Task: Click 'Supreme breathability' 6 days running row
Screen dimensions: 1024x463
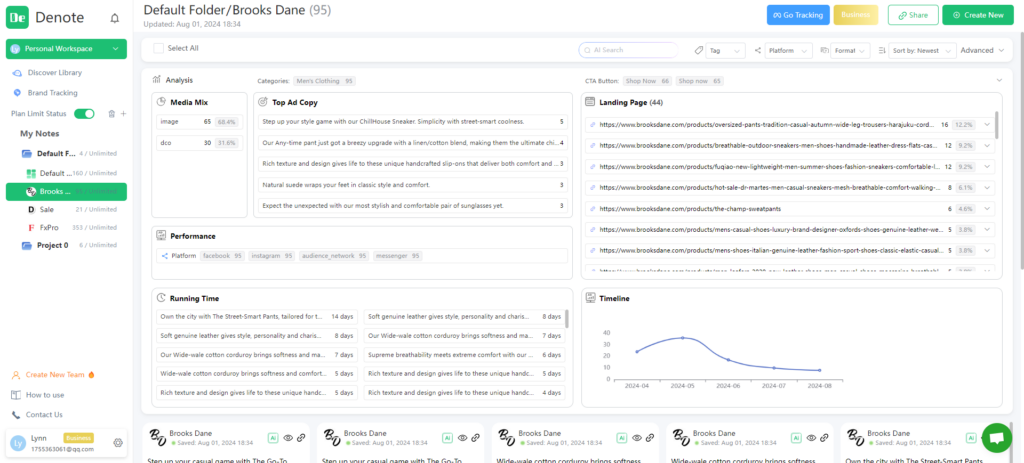Action: [x=464, y=355]
